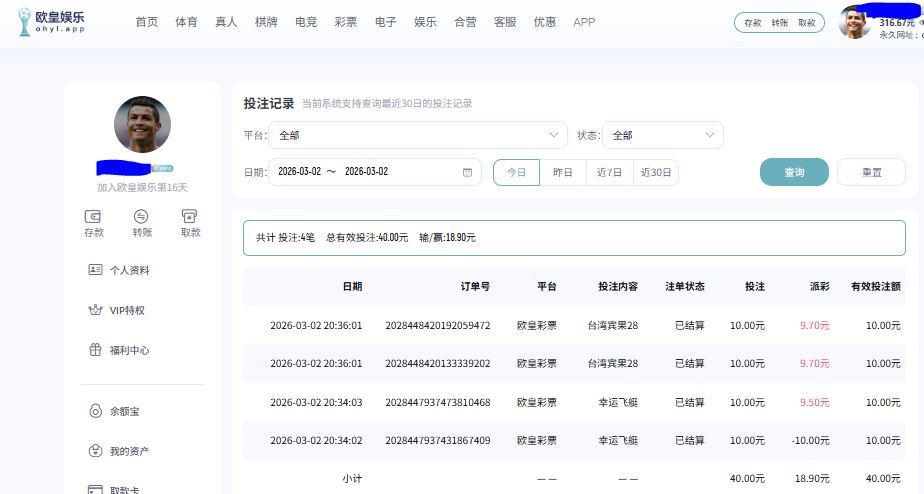Open the 福利中心 gift icon

point(96,351)
